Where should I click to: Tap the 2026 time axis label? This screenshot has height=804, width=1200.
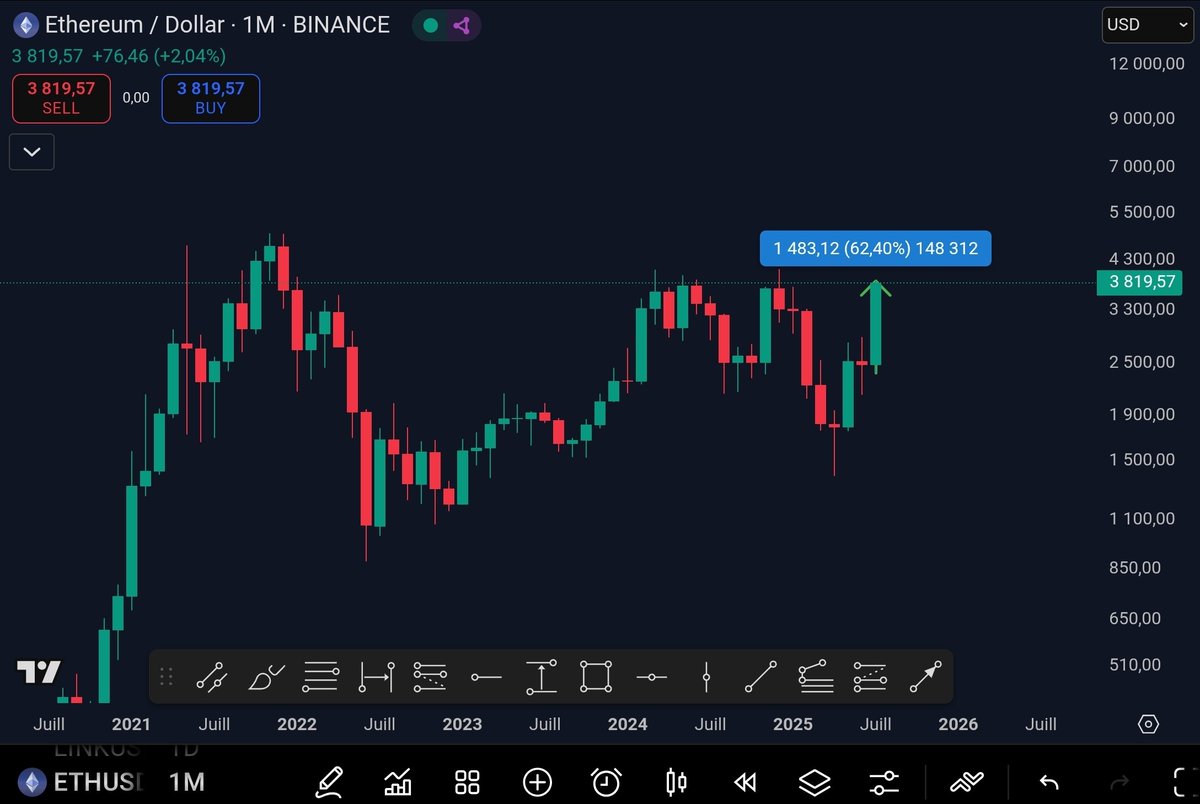[x=958, y=724]
